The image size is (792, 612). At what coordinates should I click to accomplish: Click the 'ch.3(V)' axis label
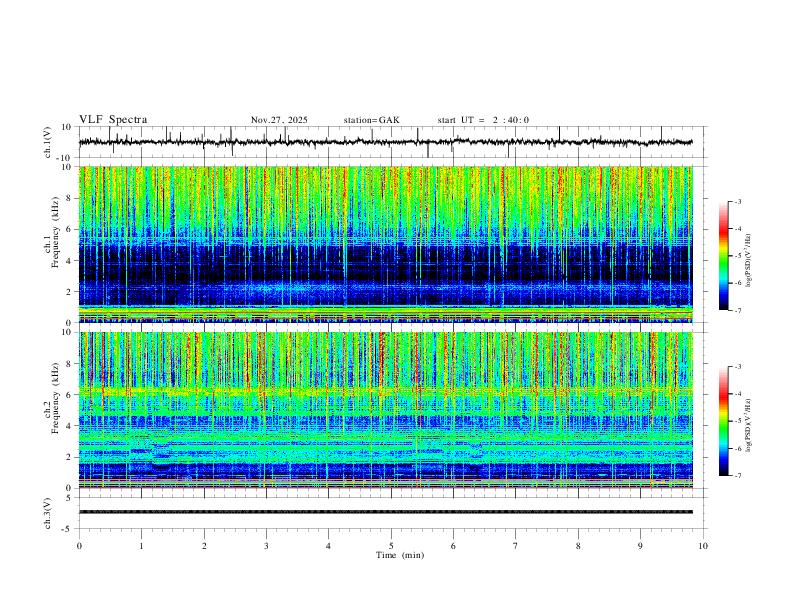point(48,513)
